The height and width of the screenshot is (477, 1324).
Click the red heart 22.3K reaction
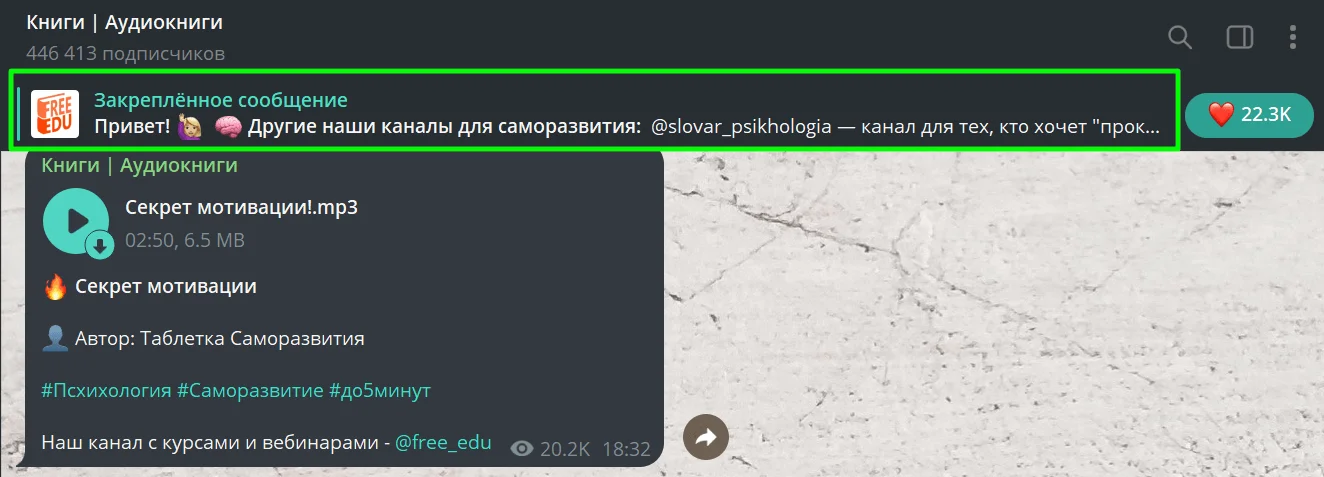pyautogui.click(x=1250, y=115)
